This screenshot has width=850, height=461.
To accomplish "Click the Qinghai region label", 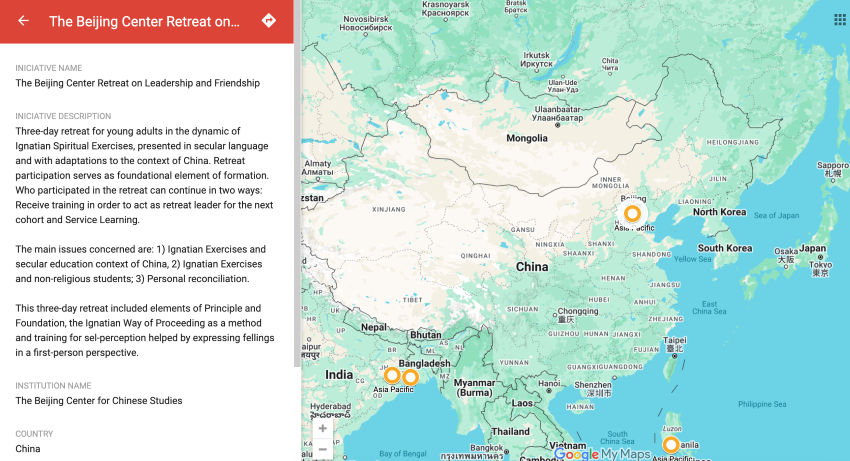I will 475,255.
